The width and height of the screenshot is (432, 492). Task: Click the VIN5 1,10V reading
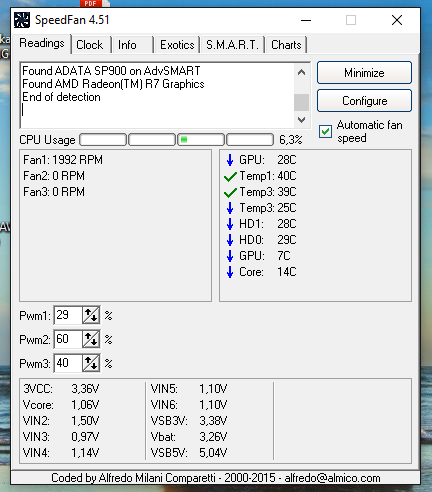point(189,389)
